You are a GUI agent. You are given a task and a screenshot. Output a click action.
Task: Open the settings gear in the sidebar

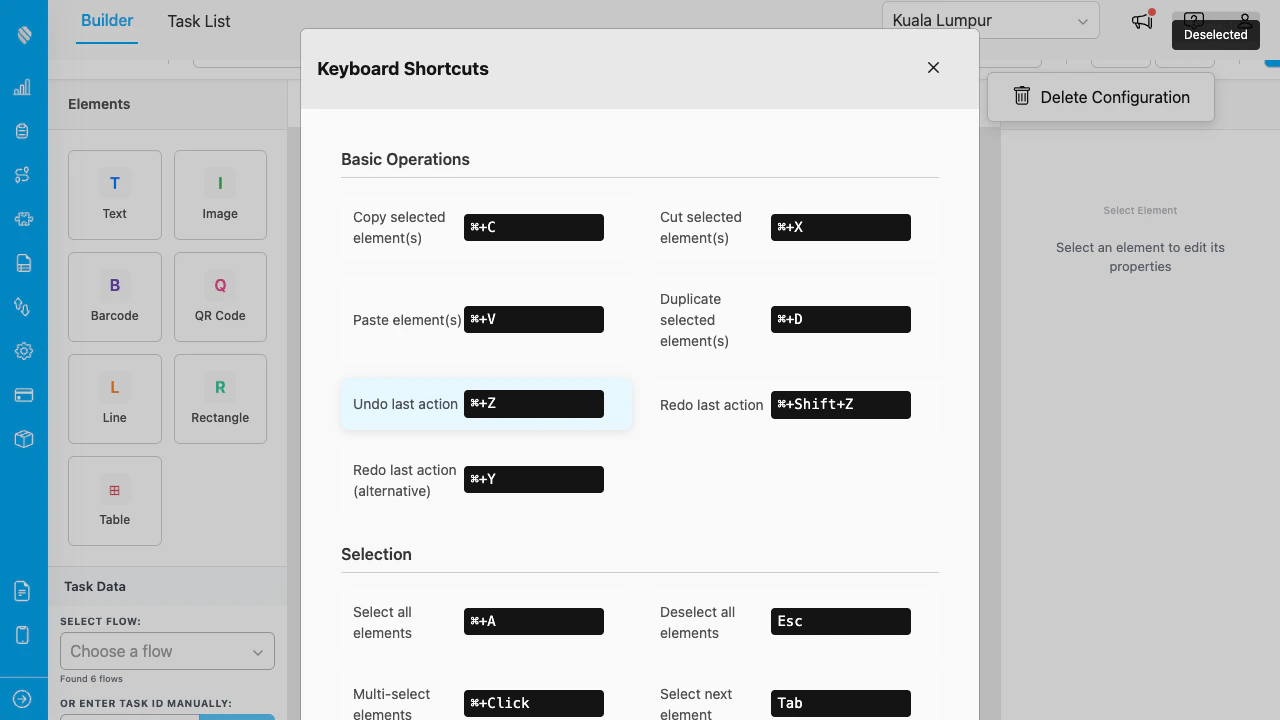pyautogui.click(x=22, y=351)
